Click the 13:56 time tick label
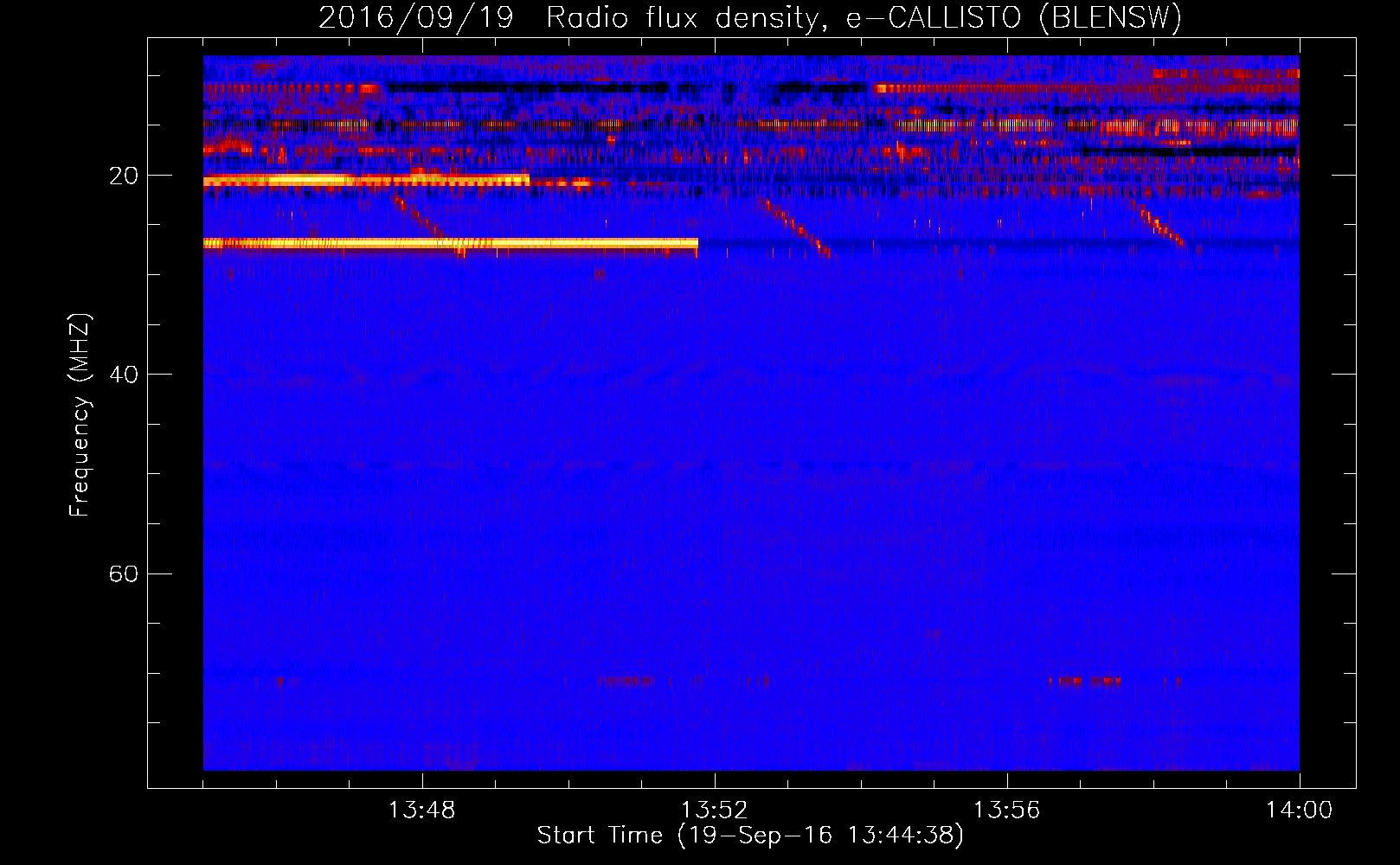The height and width of the screenshot is (865, 1400). click(x=1006, y=811)
